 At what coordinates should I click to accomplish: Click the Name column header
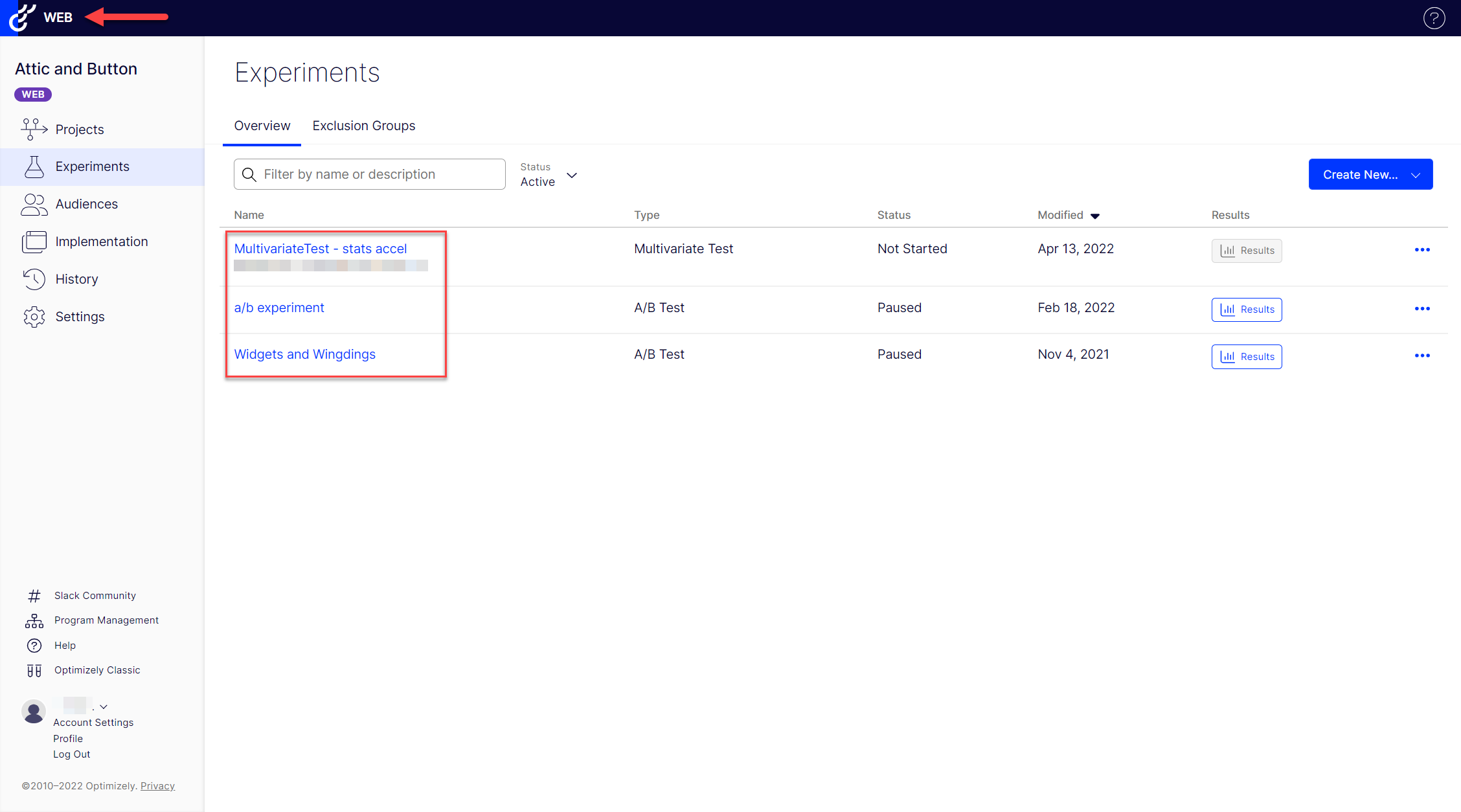249,215
